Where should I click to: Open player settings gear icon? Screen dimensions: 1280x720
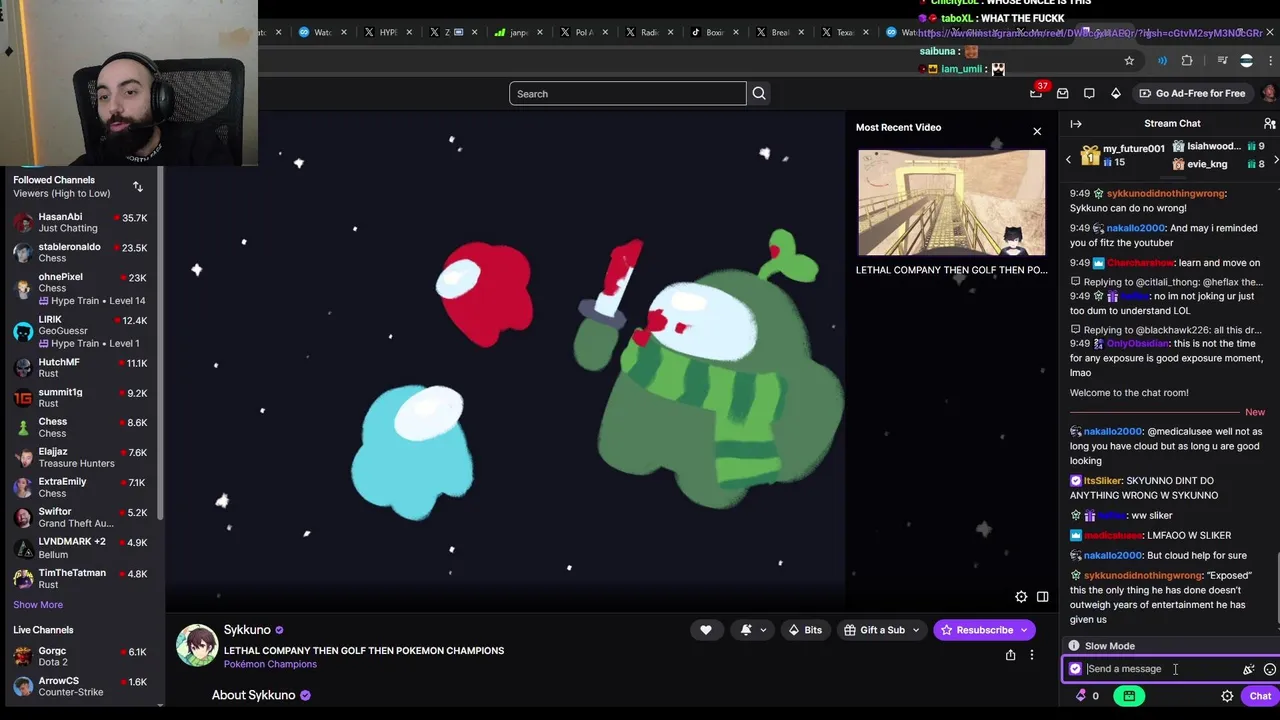(1021, 597)
